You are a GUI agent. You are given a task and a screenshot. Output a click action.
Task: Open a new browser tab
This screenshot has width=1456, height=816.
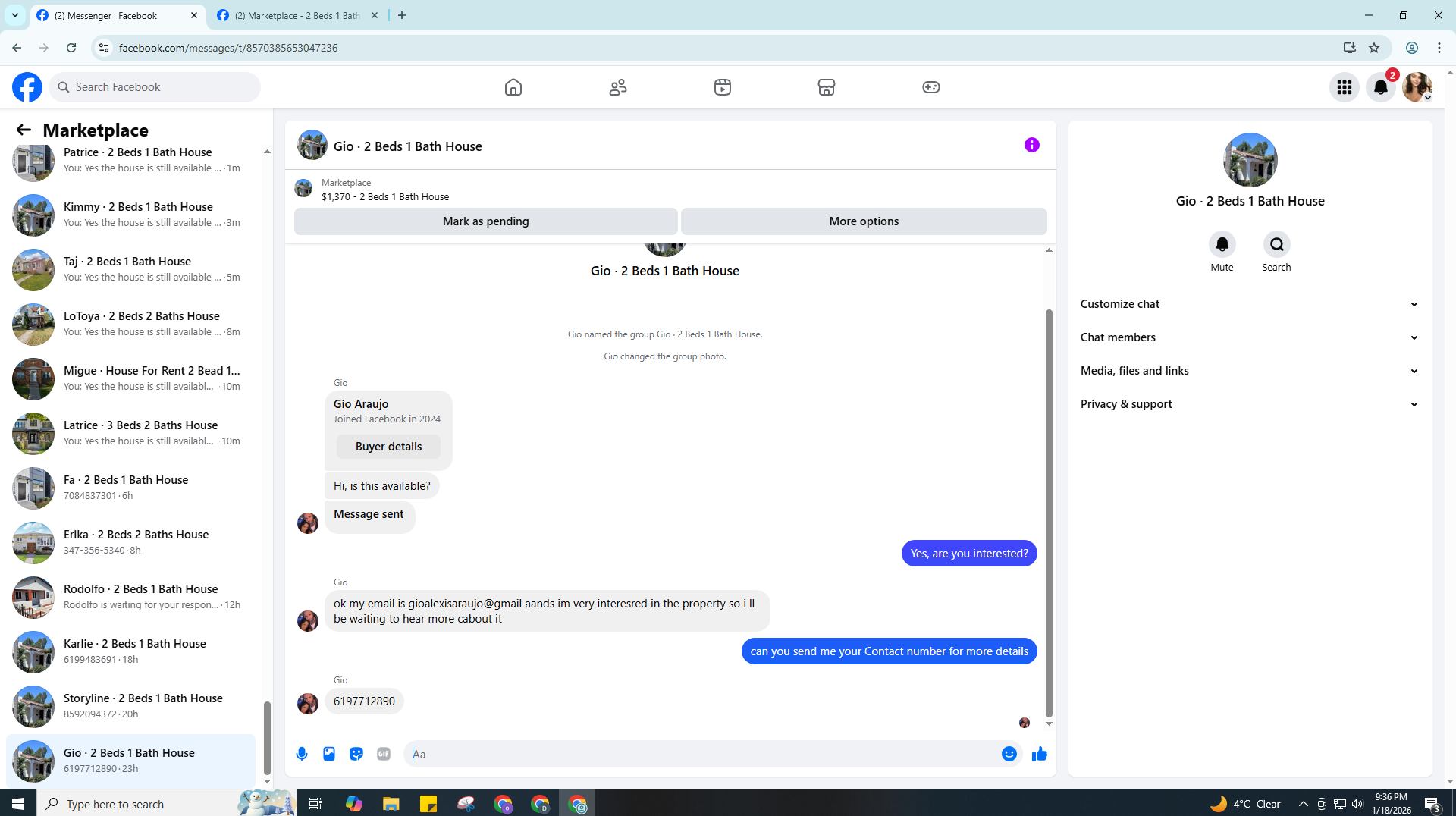pos(402,15)
